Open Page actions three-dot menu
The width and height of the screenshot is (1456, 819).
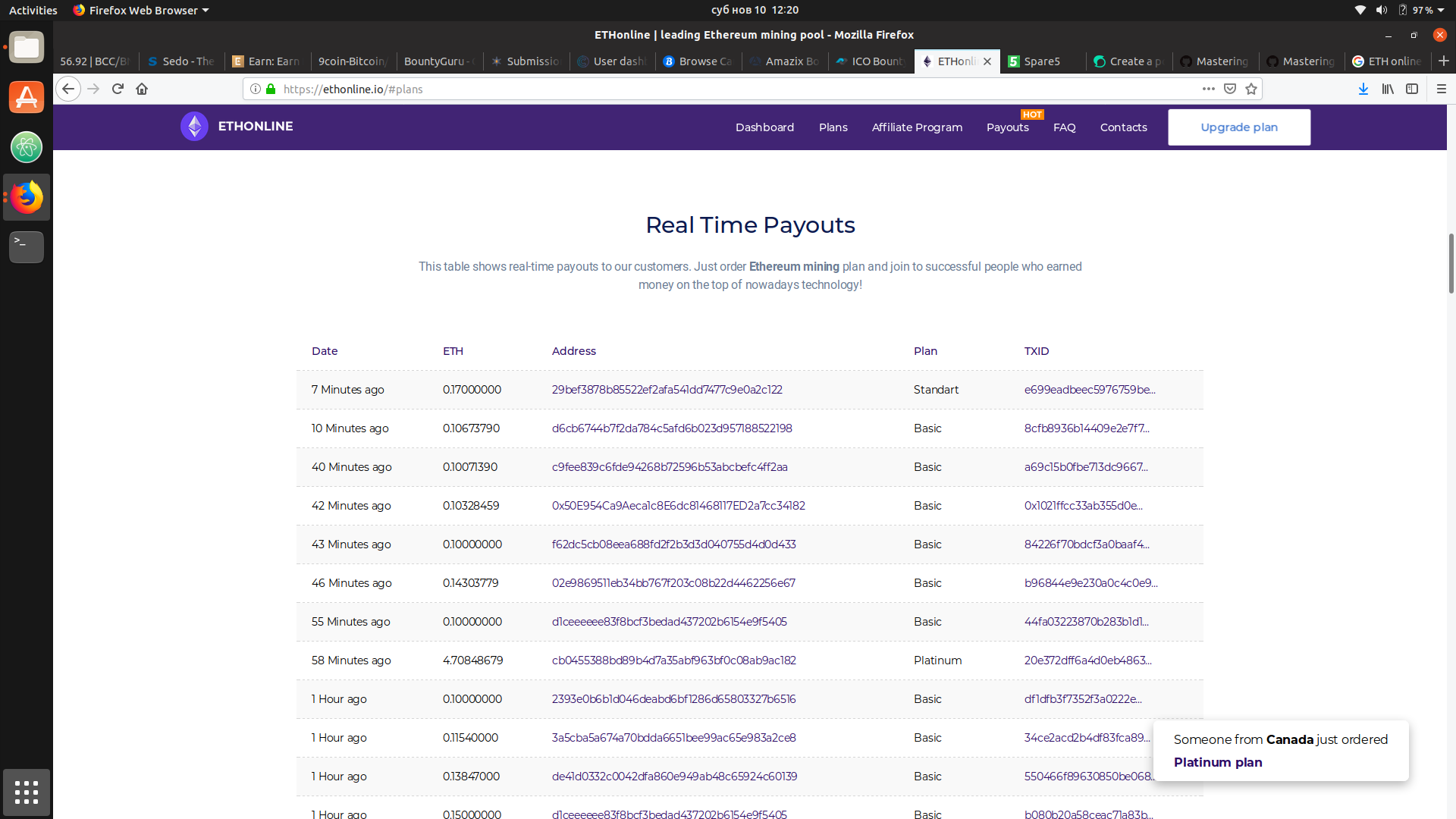1208,89
